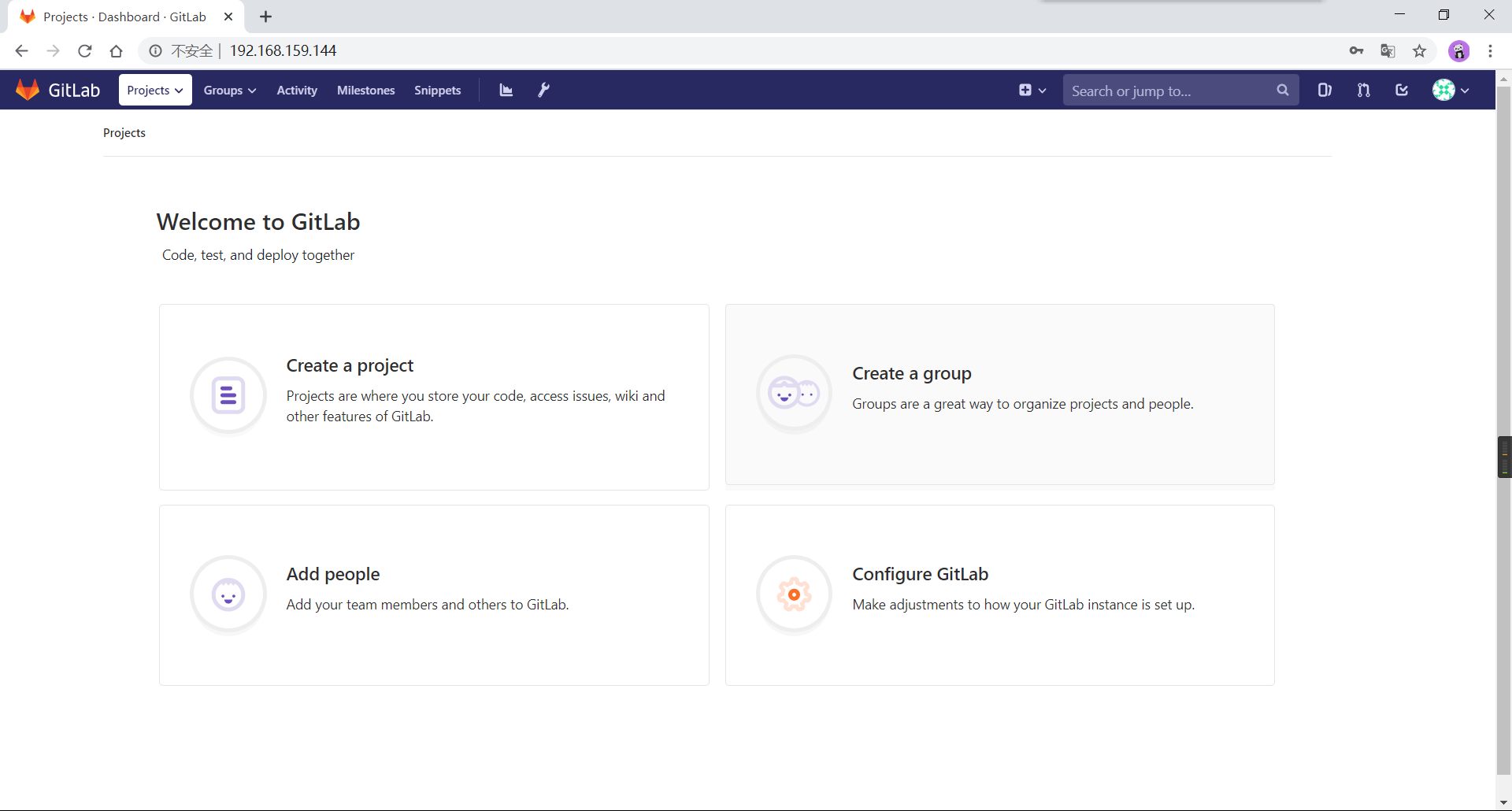
Task: Click the page scrollbar down arrow
Action: (x=1503, y=802)
